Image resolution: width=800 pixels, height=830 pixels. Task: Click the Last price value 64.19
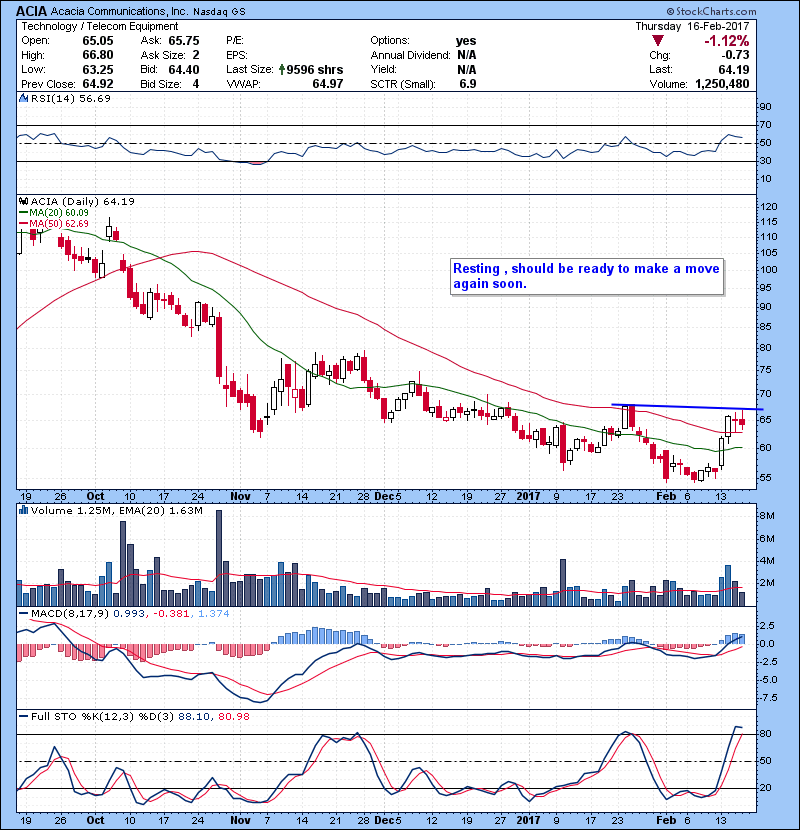pos(733,69)
